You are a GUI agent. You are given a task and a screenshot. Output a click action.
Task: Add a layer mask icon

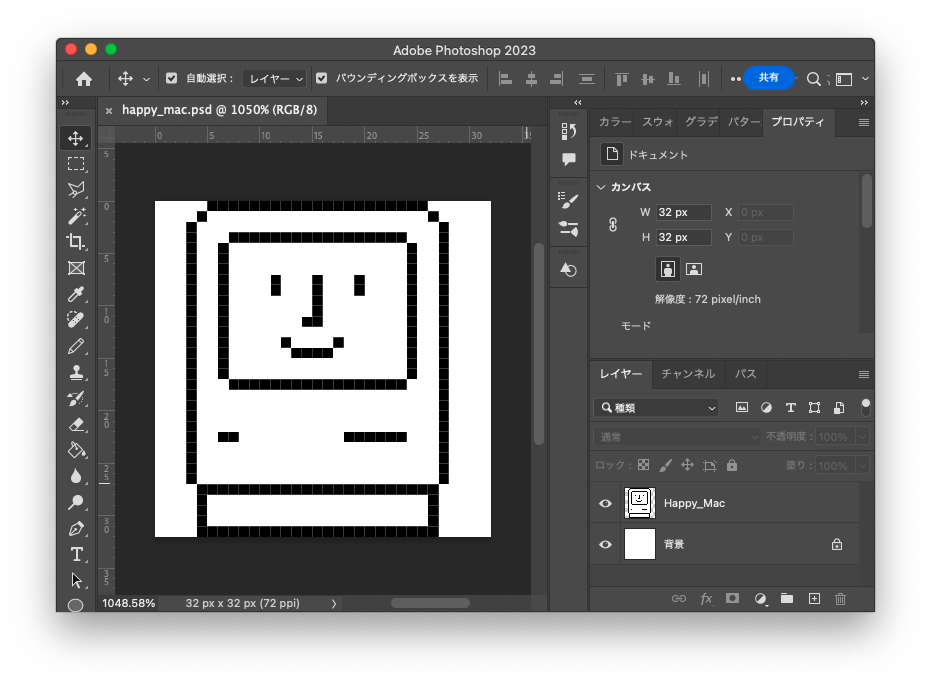click(x=733, y=598)
